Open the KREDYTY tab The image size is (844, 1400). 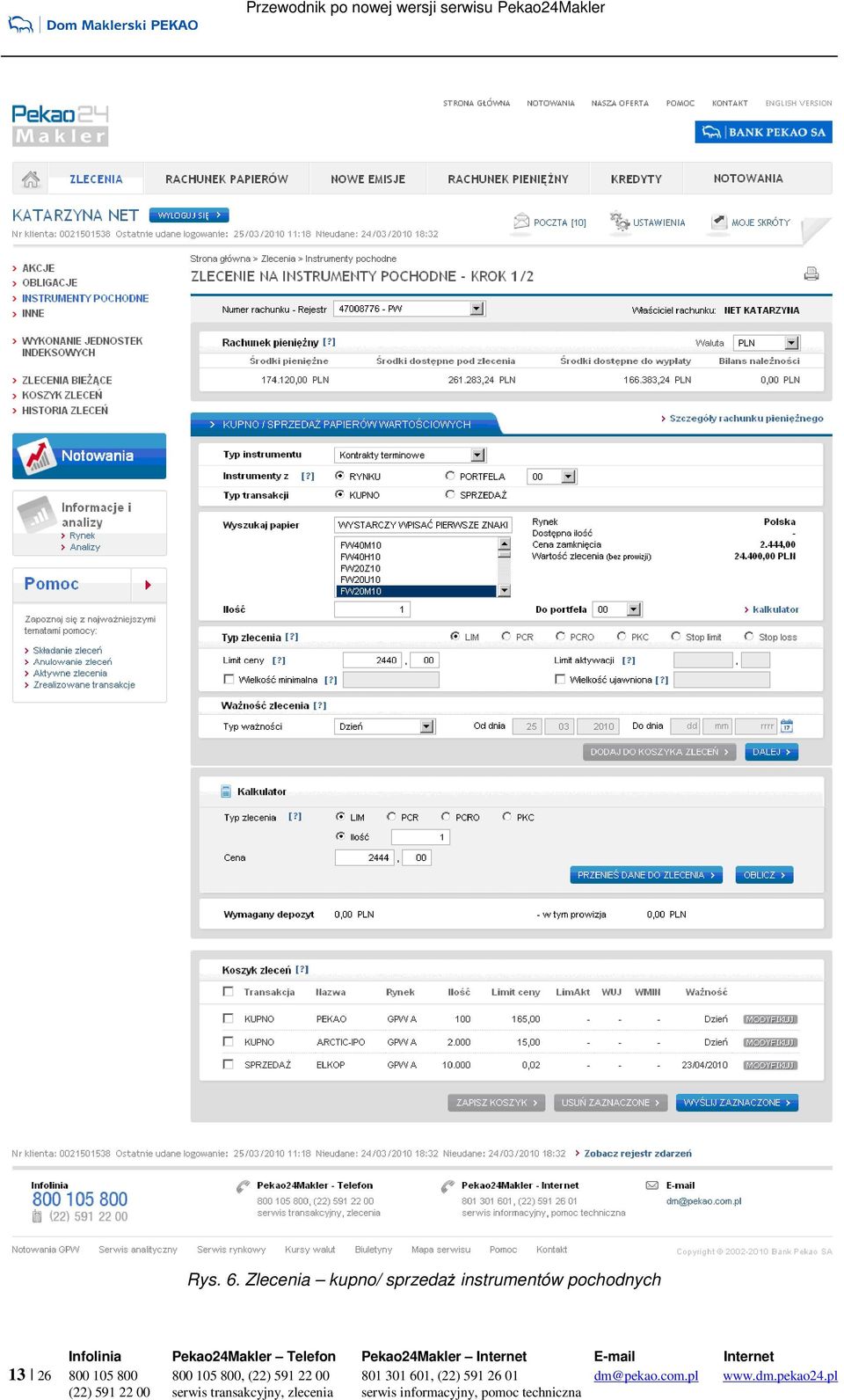point(637,179)
